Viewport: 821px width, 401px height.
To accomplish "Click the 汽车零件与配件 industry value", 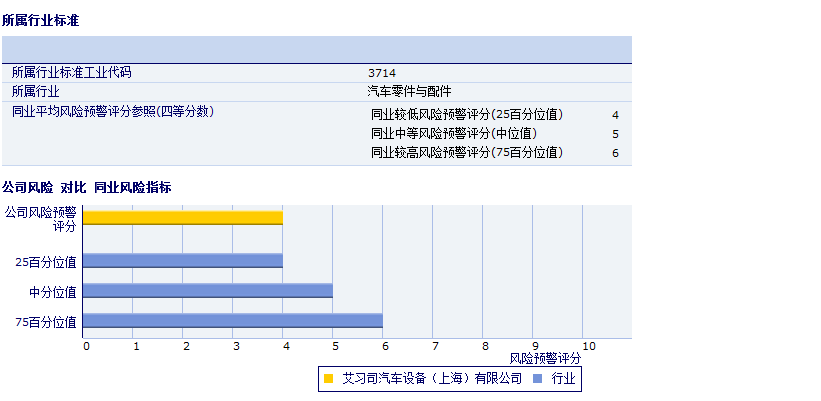I will tap(409, 91).
